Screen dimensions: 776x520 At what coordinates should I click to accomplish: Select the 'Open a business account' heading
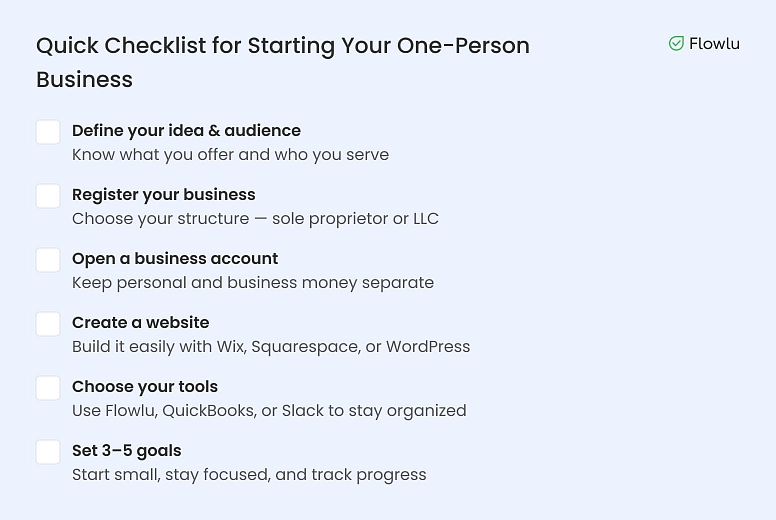pyautogui.click(x=175, y=259)
